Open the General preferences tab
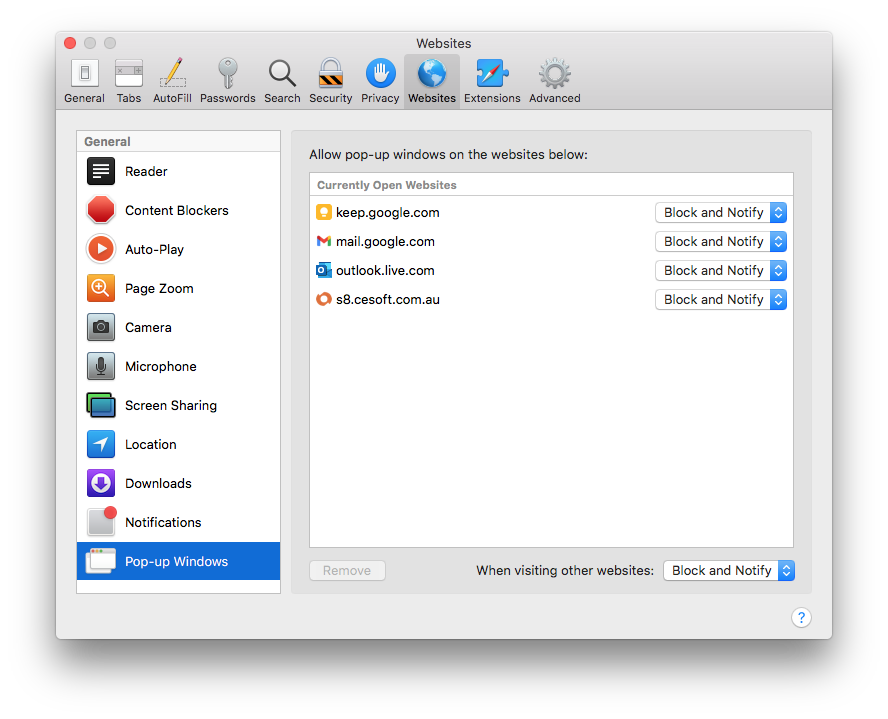888x719 pixels. coord(84,80)
